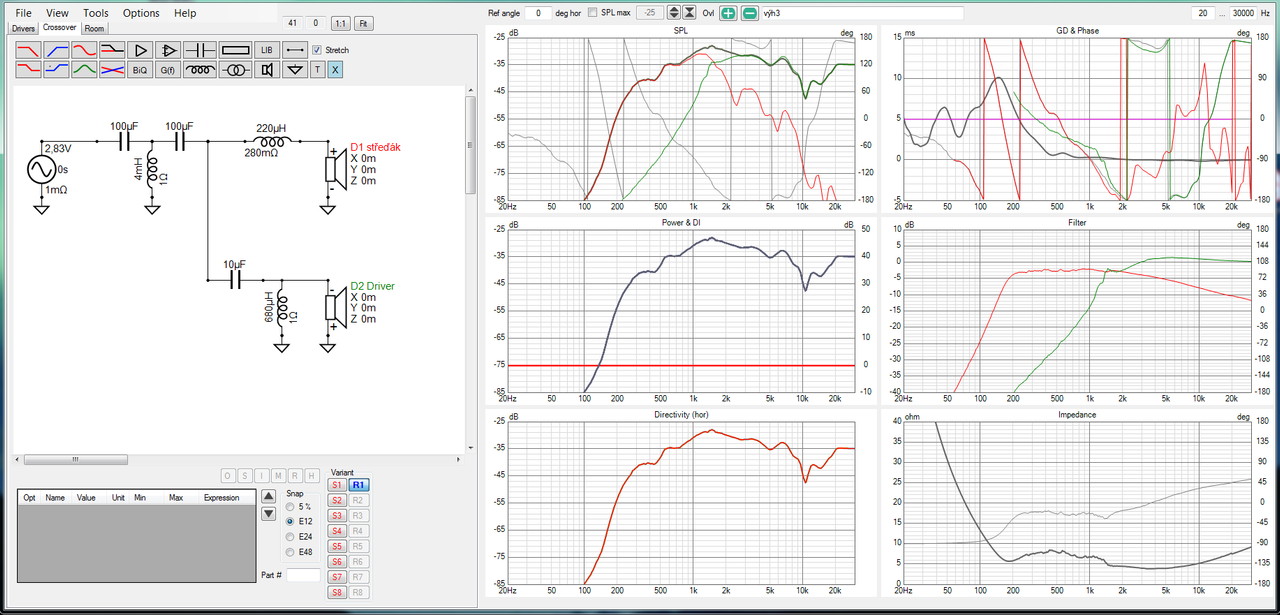Store variant with S8 button
1280x615 pixels.
click(337, 592)
